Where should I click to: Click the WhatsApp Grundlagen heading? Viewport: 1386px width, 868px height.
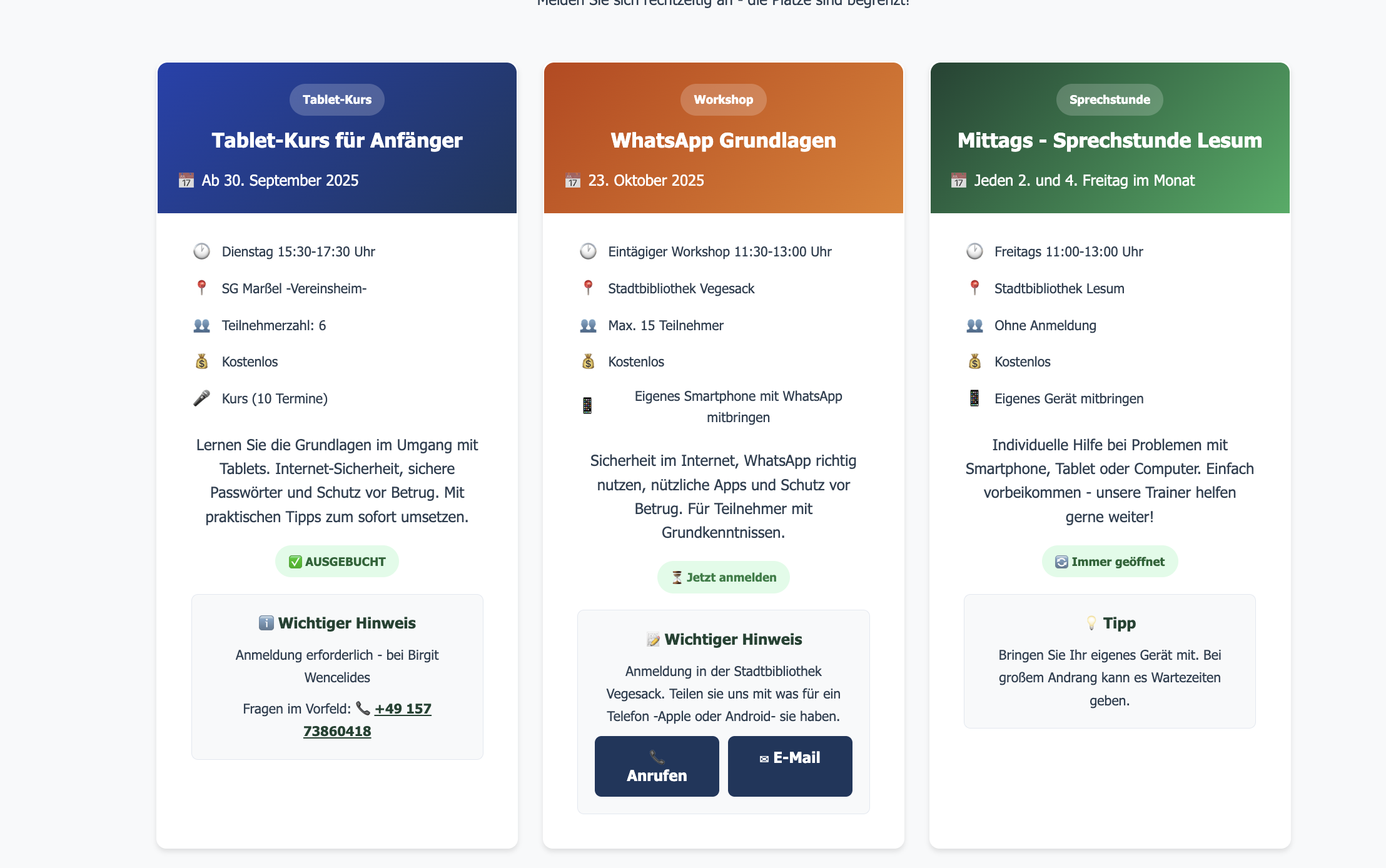pos(723,141)
